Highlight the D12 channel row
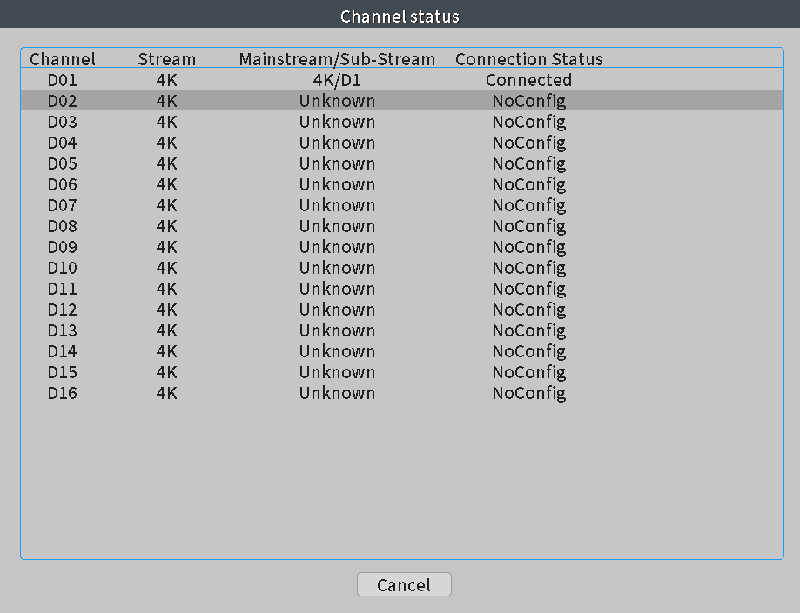Viewport: 800px width, 613px height. coord(62,310)
